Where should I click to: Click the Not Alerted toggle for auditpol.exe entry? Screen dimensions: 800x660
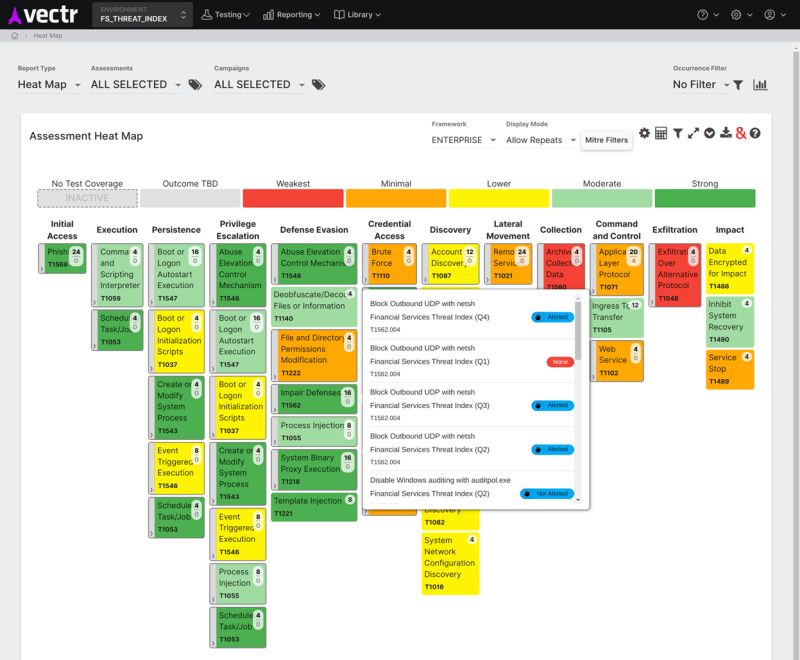(546, 492)
